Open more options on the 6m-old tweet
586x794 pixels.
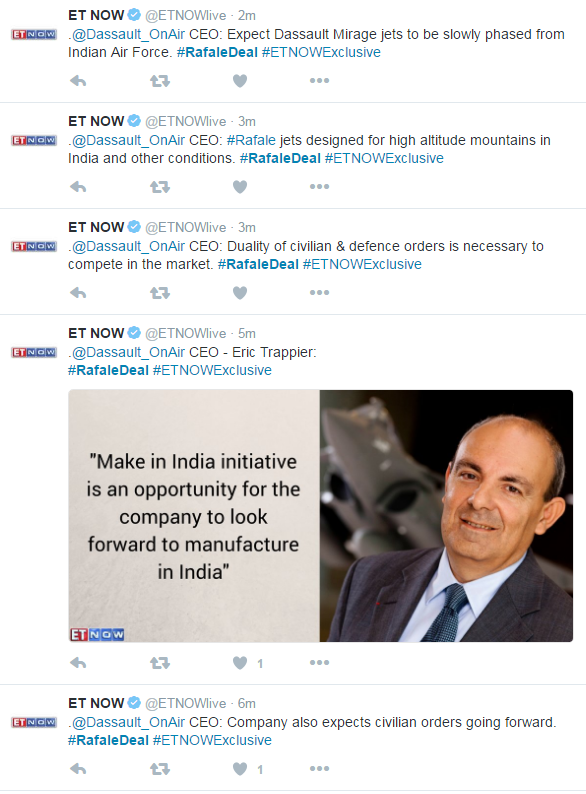tap(320, 769)
